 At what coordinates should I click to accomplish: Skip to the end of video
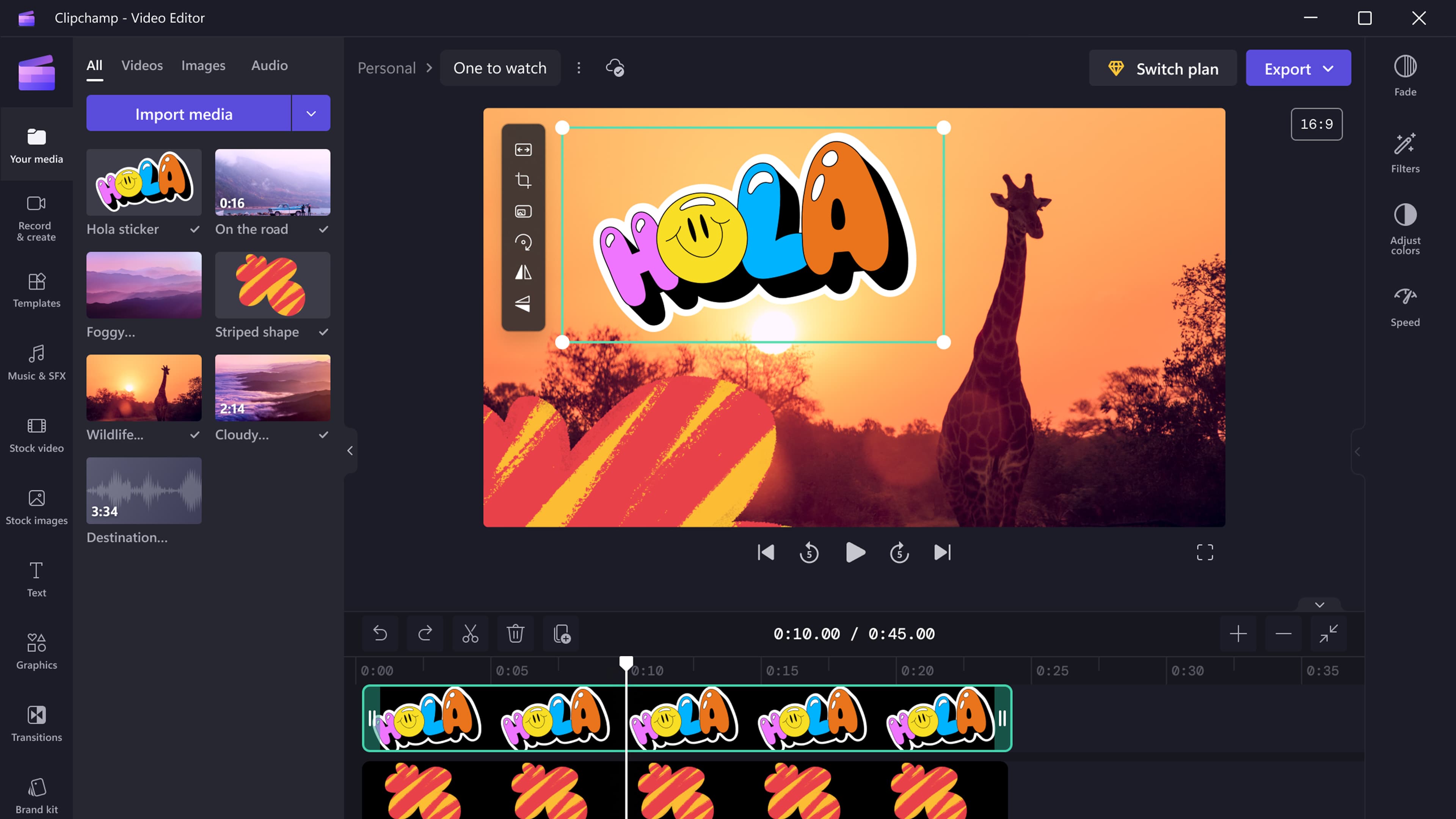(943, 552)
